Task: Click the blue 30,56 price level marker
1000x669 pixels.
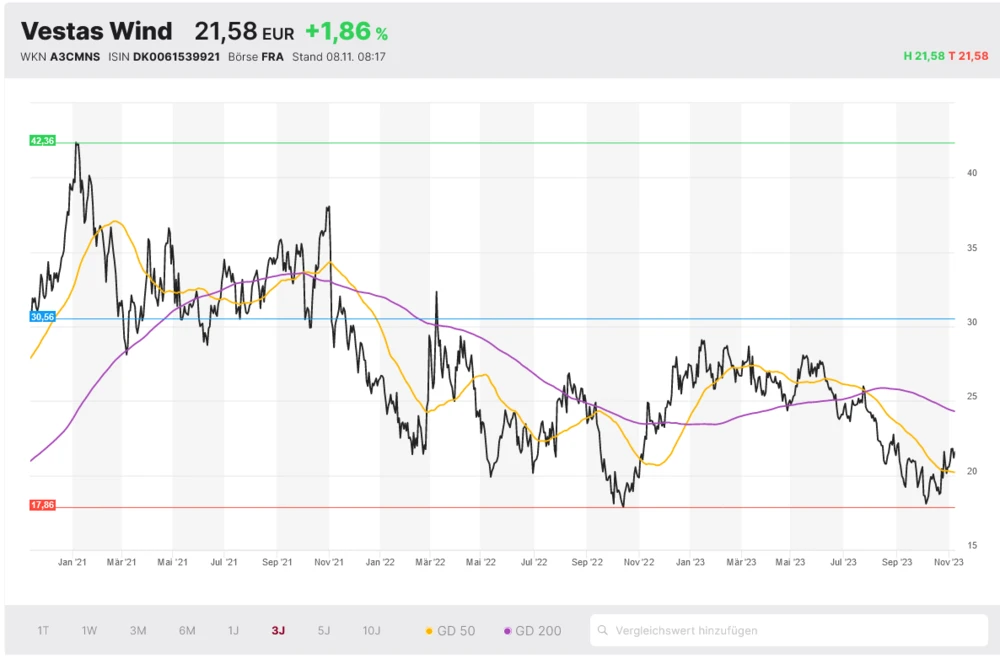Action: pos(43,318)
